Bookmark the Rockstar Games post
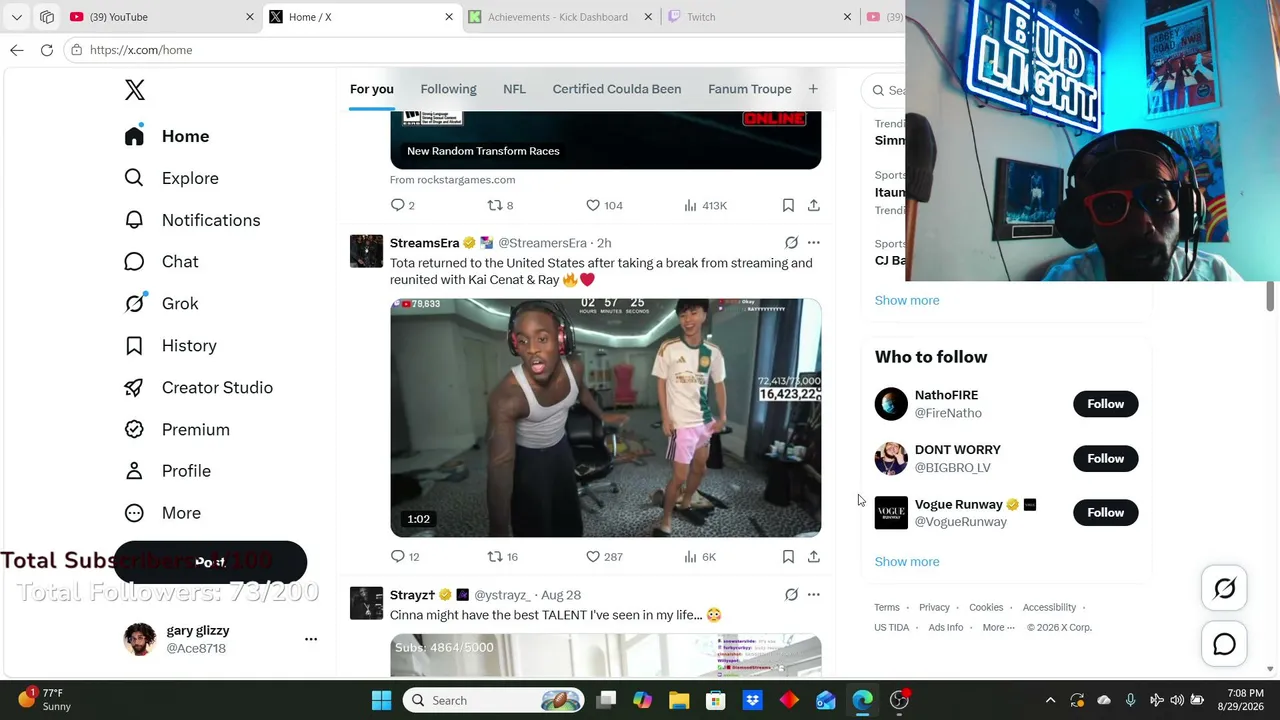1280x720 pixels. click(788, 205)
